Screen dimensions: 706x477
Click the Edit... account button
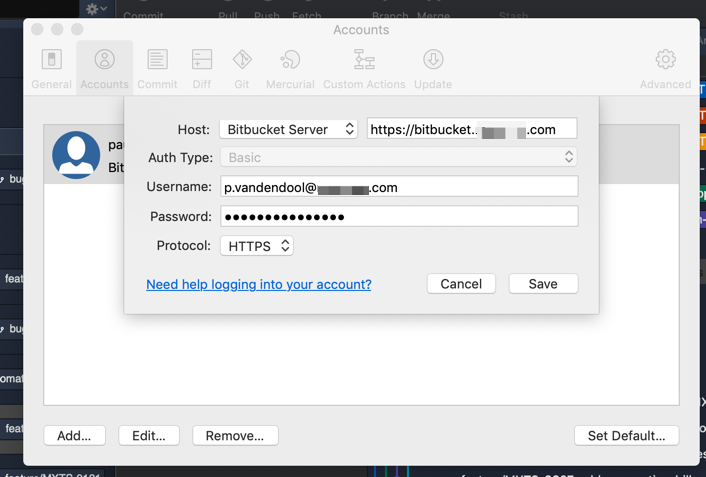pos(149,436)
